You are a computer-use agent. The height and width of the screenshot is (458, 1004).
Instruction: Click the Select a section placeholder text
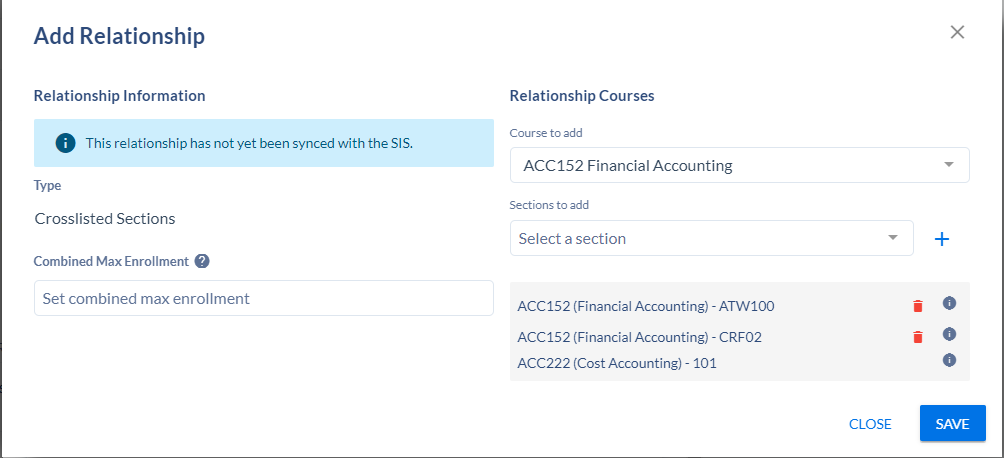coord(572,239)
